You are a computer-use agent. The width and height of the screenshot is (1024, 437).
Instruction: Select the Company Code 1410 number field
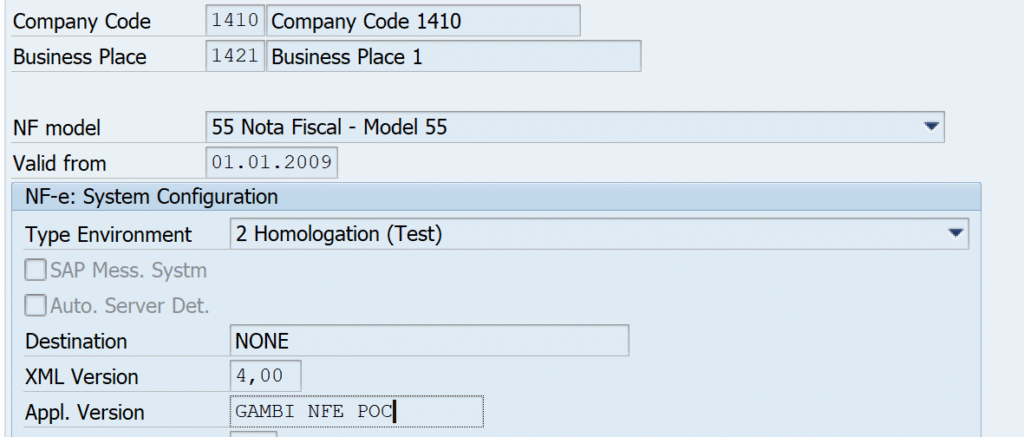[x=235, y=21]
